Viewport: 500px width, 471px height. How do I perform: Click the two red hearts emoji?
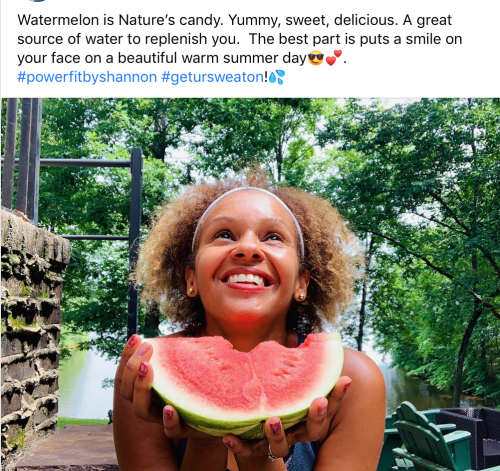point(334,57)
